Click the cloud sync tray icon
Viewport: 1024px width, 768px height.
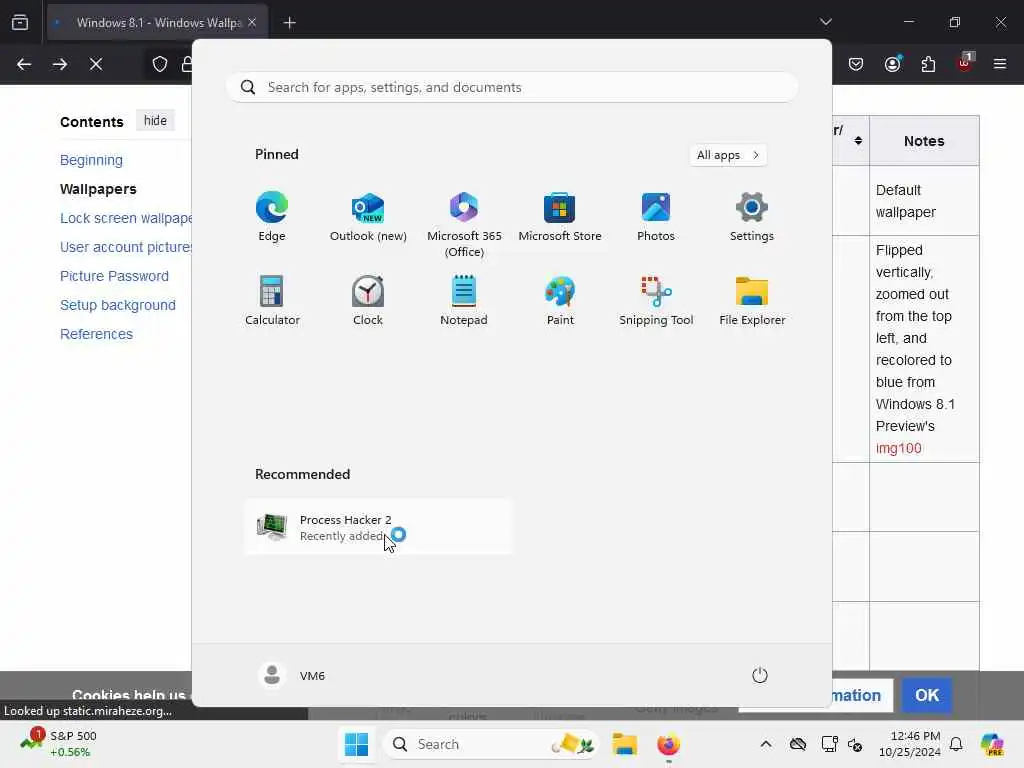pyautogui.click(x=797, y=744)
